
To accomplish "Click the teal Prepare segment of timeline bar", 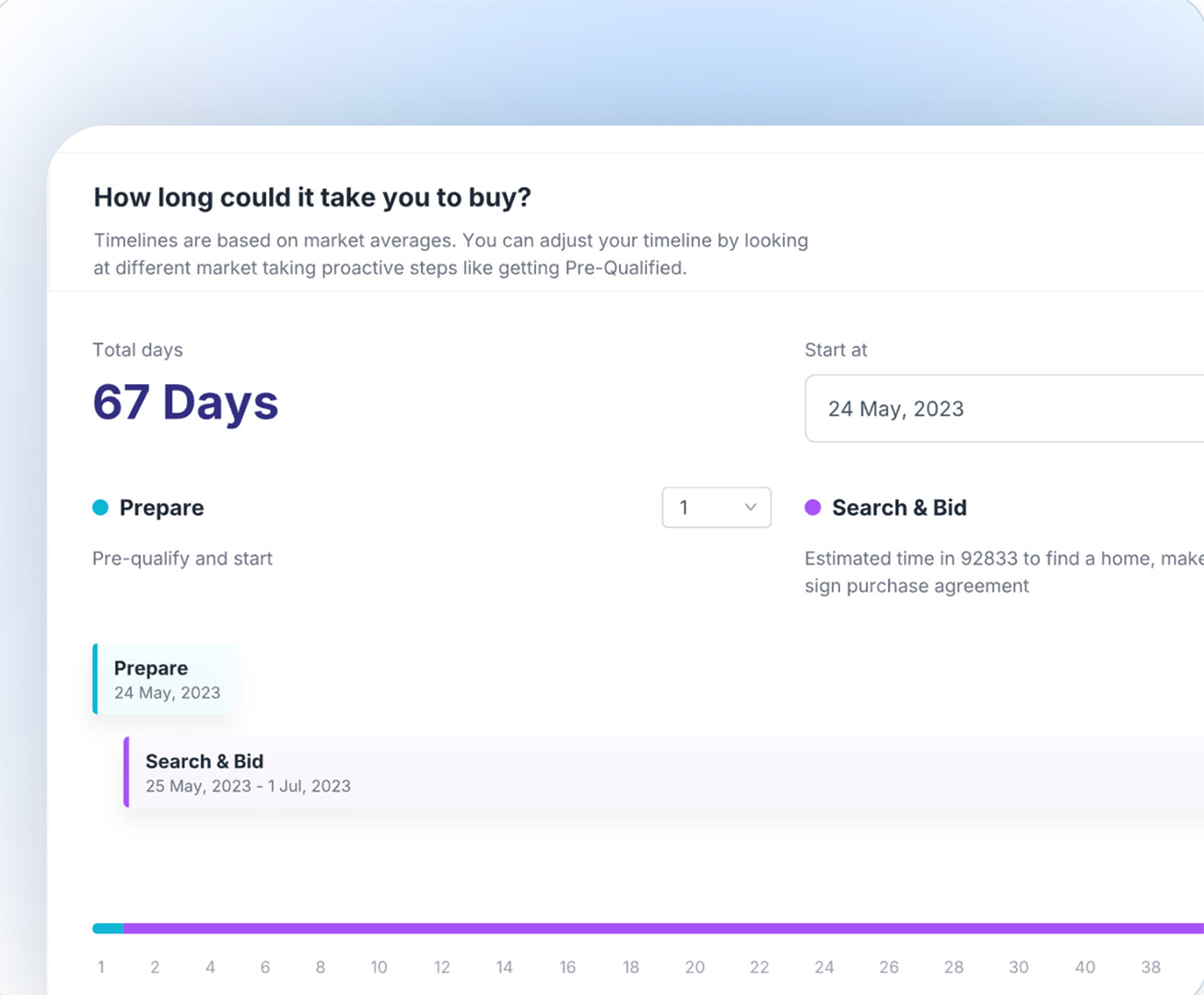I will point(108,929).
